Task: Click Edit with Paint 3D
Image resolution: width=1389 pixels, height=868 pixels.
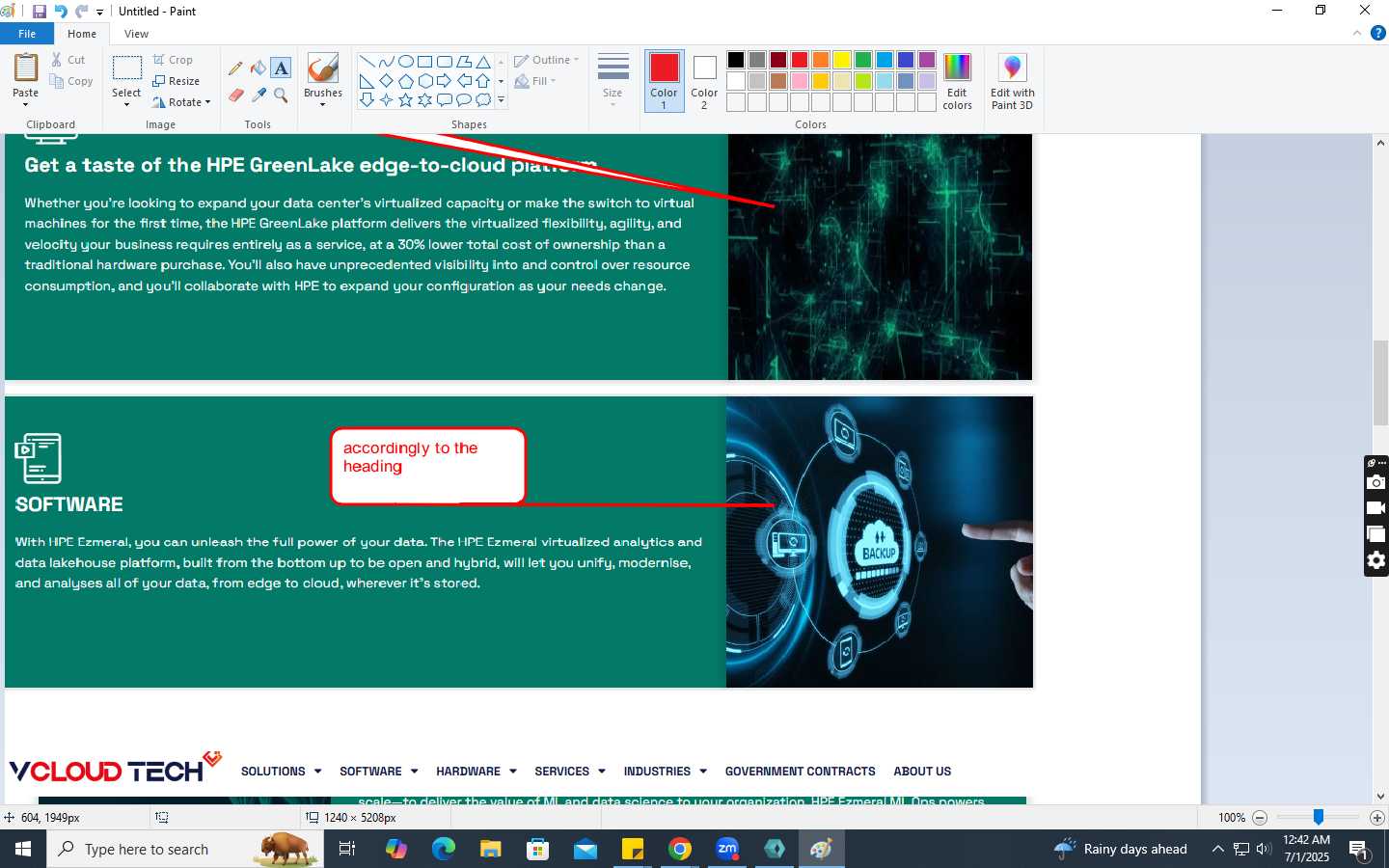Action: point(1012,82)
